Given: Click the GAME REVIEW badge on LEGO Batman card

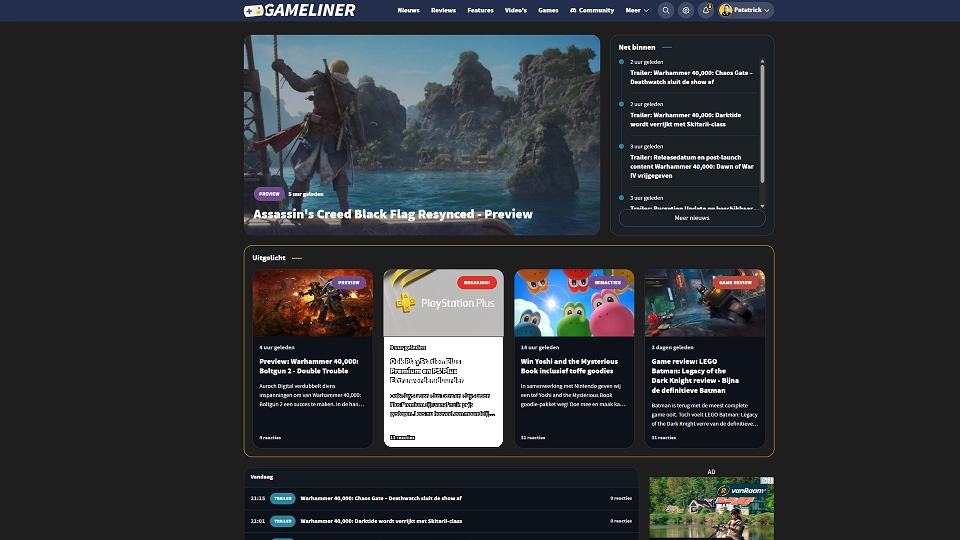Looking at the screenshot, I should click(735, 283).
